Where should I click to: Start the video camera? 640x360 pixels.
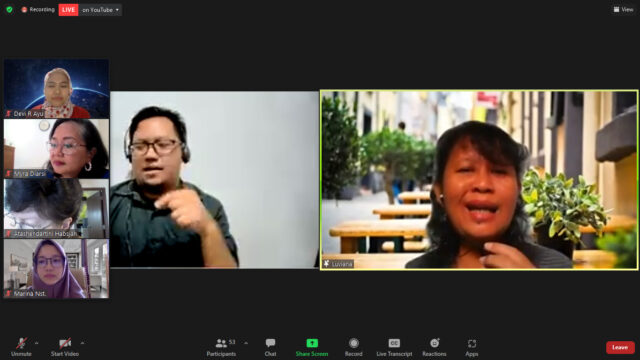(x=65, y=347)
